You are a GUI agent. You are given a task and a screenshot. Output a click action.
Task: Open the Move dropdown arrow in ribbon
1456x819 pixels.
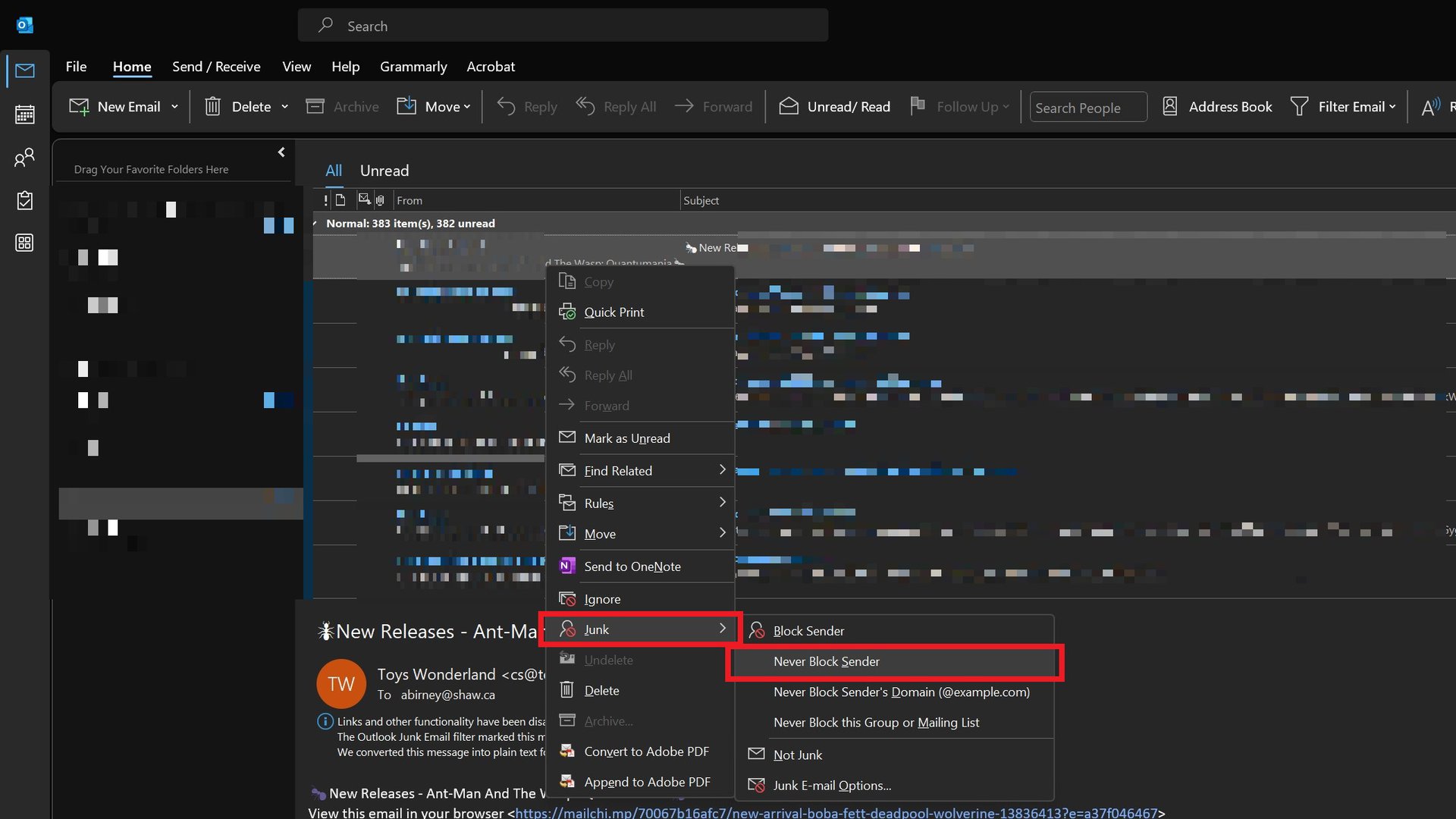coord(467,107)
